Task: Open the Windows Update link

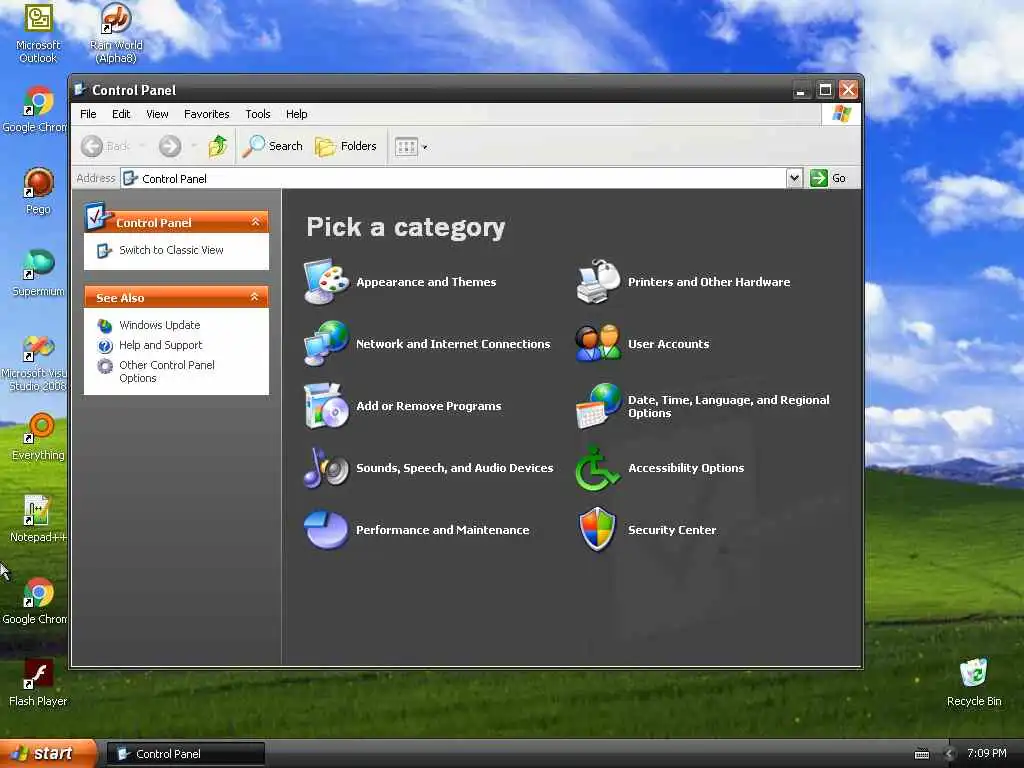Action: click(159, 325)
